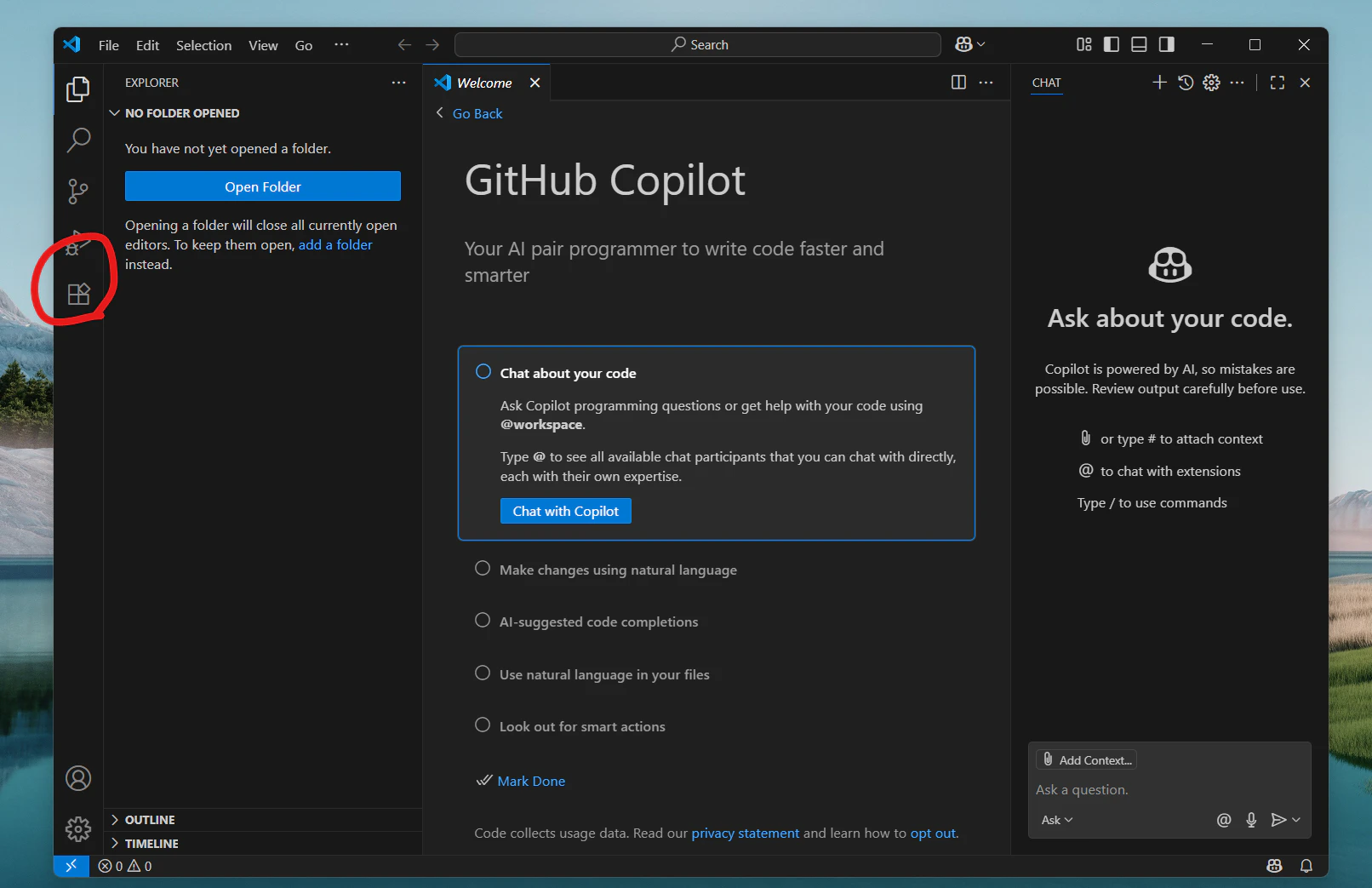Open the Explorer view in the activity bar
Viewport: 1372px width, 888px height.
click(x=78, y=89)
